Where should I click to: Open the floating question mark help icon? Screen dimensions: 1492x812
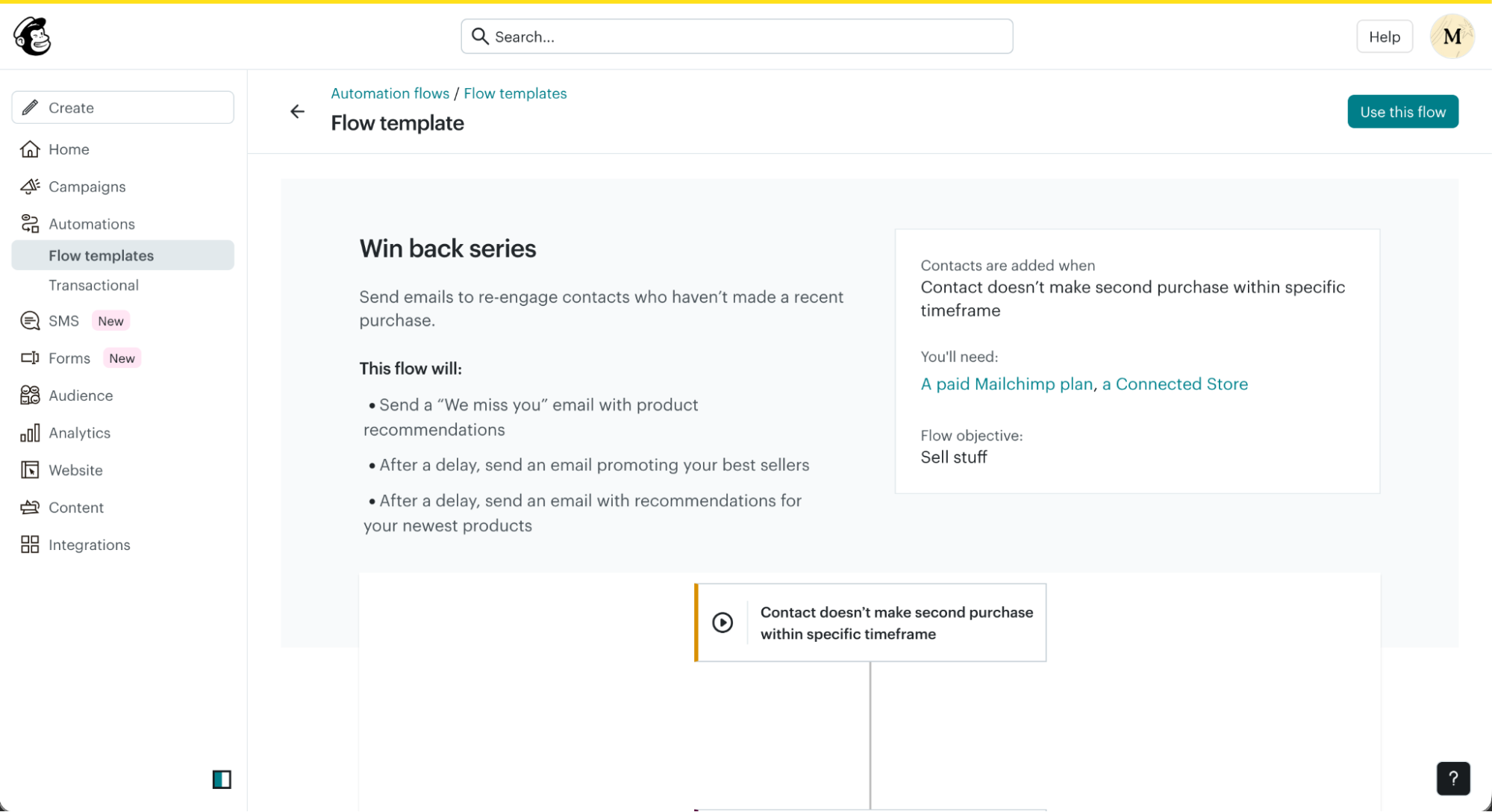point(1452,778)
